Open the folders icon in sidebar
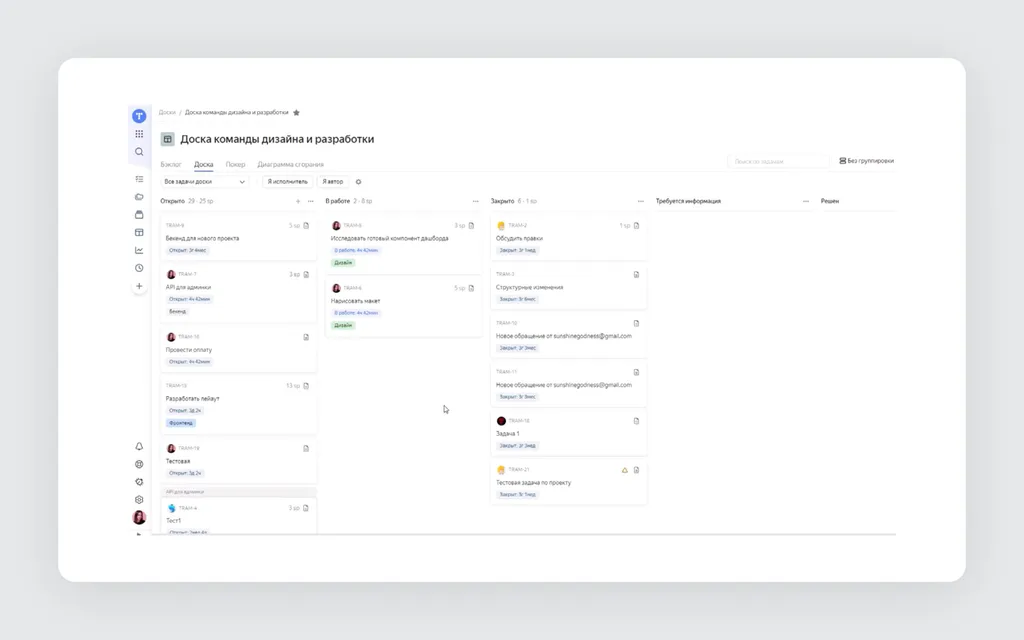The height and width of the screenshot is (640, 1024). pos(139,197)
